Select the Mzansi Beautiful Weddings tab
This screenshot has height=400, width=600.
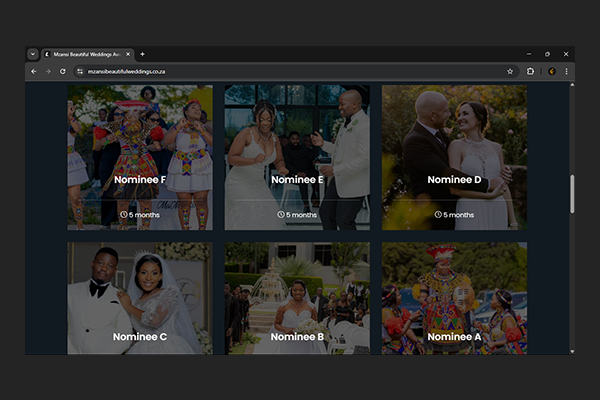(87, 54)
